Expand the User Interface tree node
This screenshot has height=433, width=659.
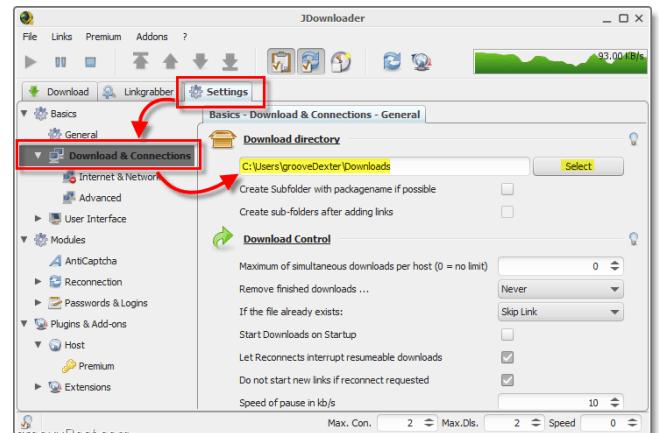click(39, 219)
